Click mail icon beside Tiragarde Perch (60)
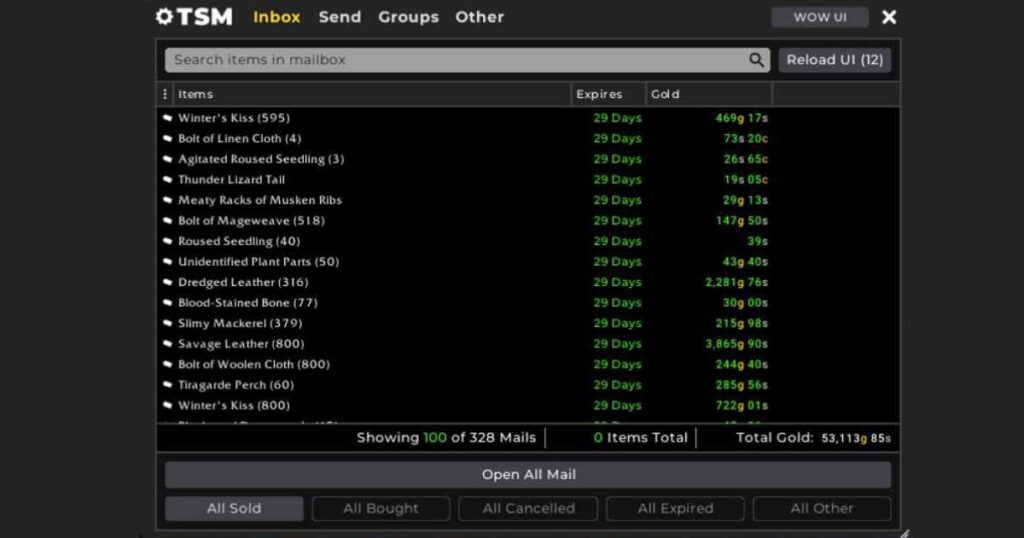This screenshot has height=538, width=1024. (168, 385)
